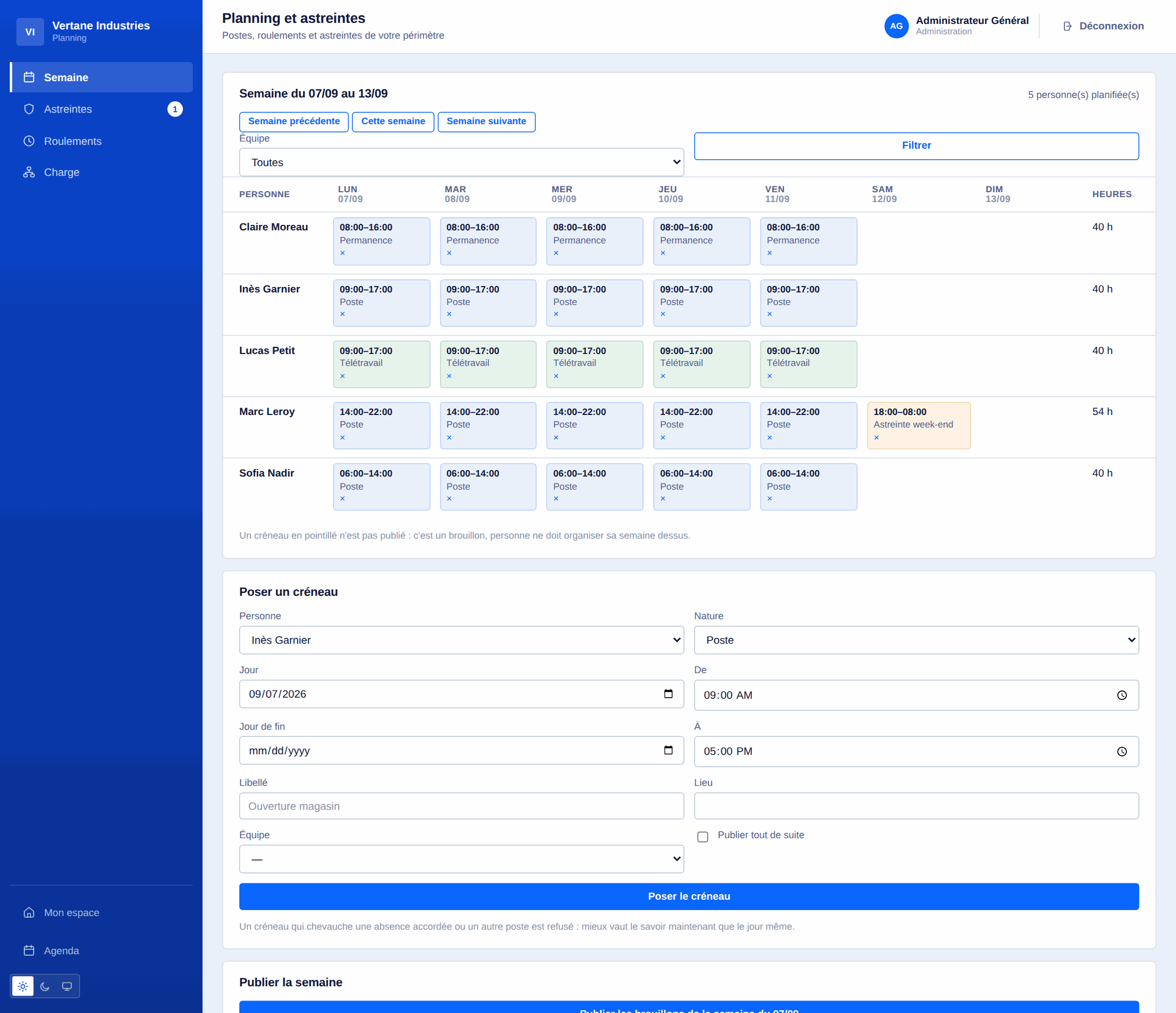Apply the Filtrer button

tap(916, 146)
